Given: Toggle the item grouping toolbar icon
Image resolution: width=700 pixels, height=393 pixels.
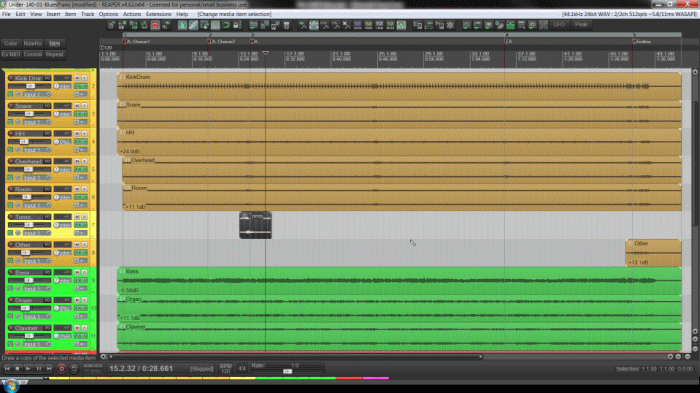Looking at the screenshot, I should (193, 25).
